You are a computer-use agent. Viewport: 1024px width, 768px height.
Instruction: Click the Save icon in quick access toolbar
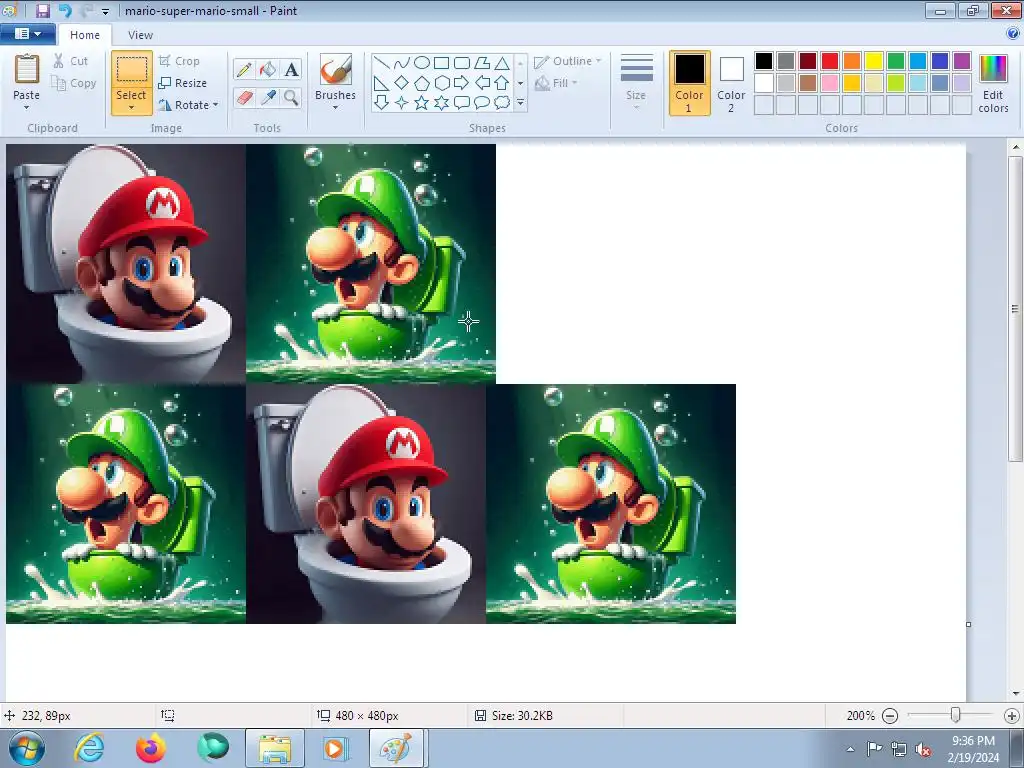click(42, 10)
